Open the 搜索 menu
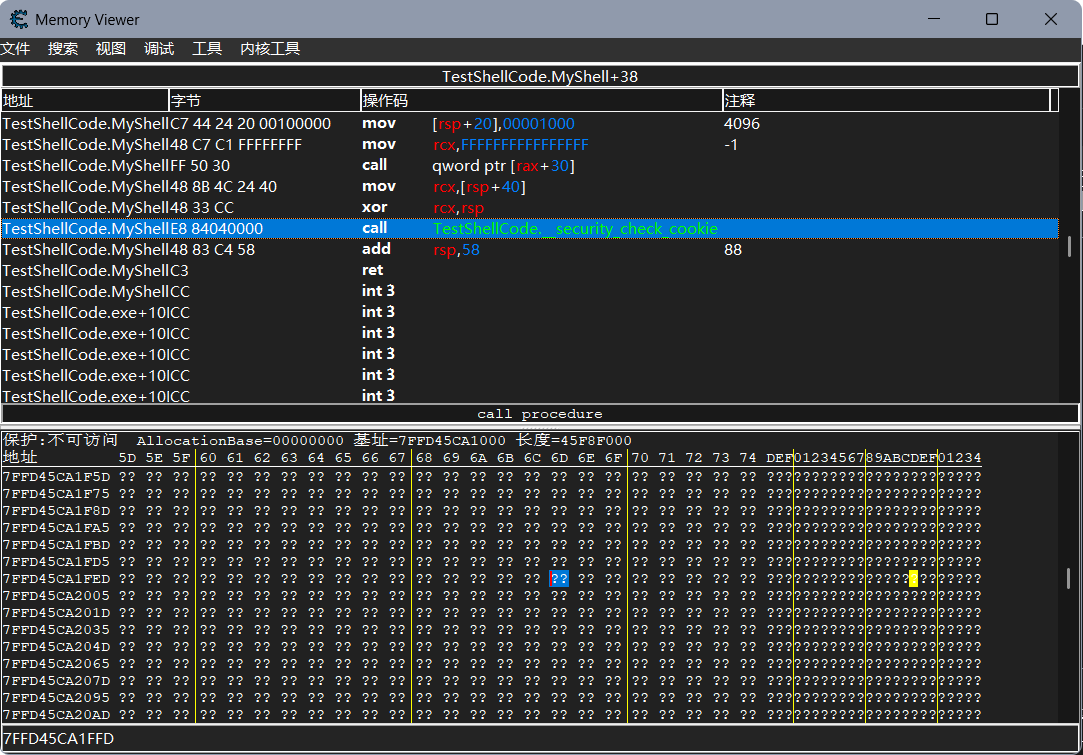Image resolution: width=1083 pixels, height=755 pixels. [x=63, y=49]
